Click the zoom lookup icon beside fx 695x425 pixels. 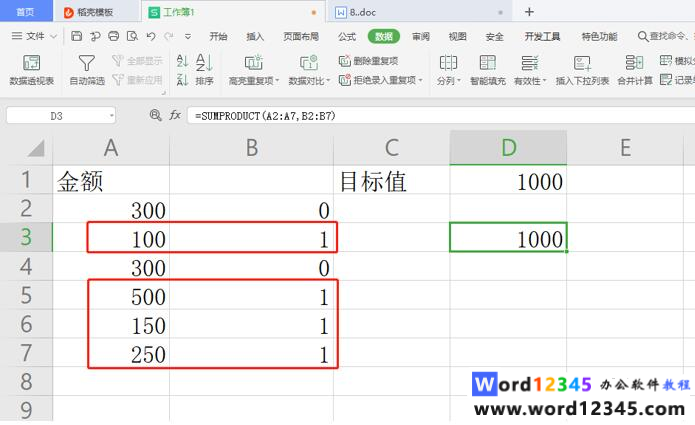pyautogui.click(x=155, y=115)
